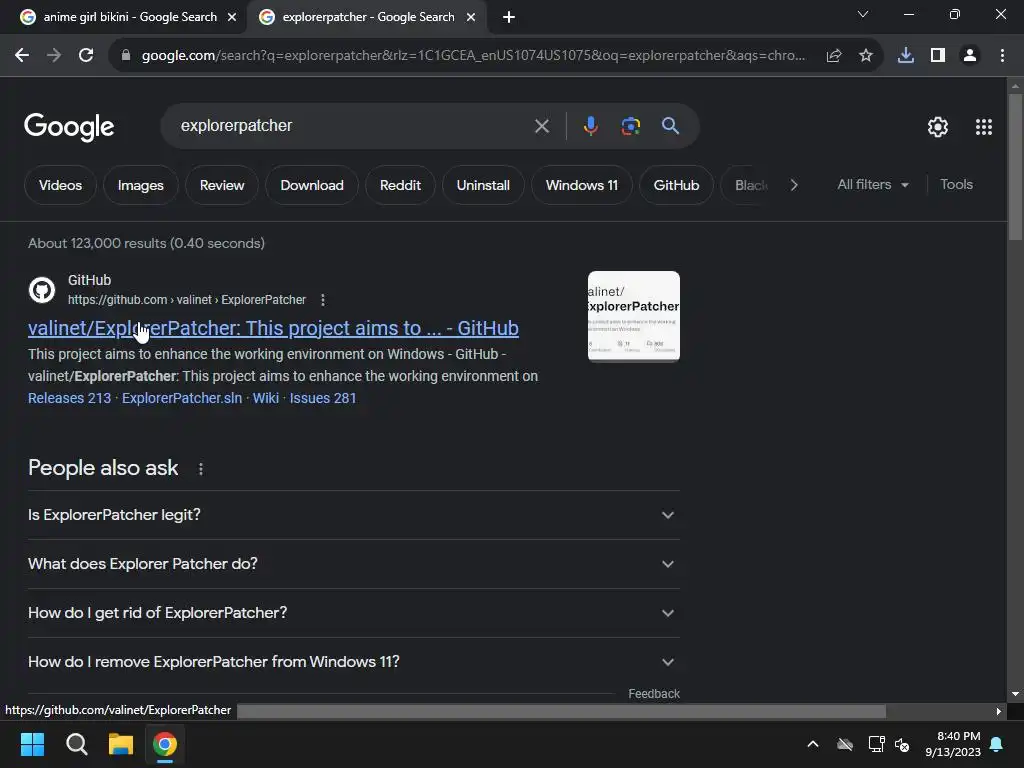
Task: Click Feedback link below questions
Action: tap(654, 694)
